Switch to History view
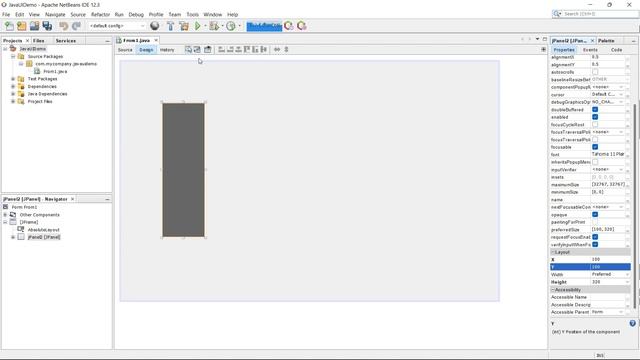 coord(167,50)
